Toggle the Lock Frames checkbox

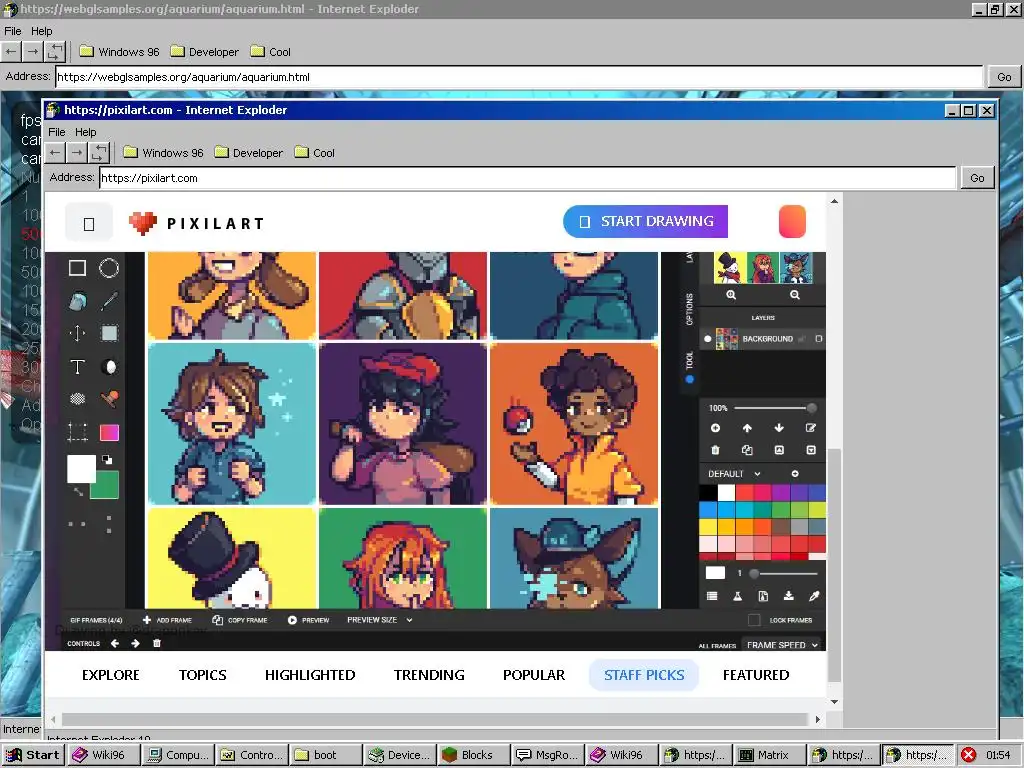tap(754, 620)
